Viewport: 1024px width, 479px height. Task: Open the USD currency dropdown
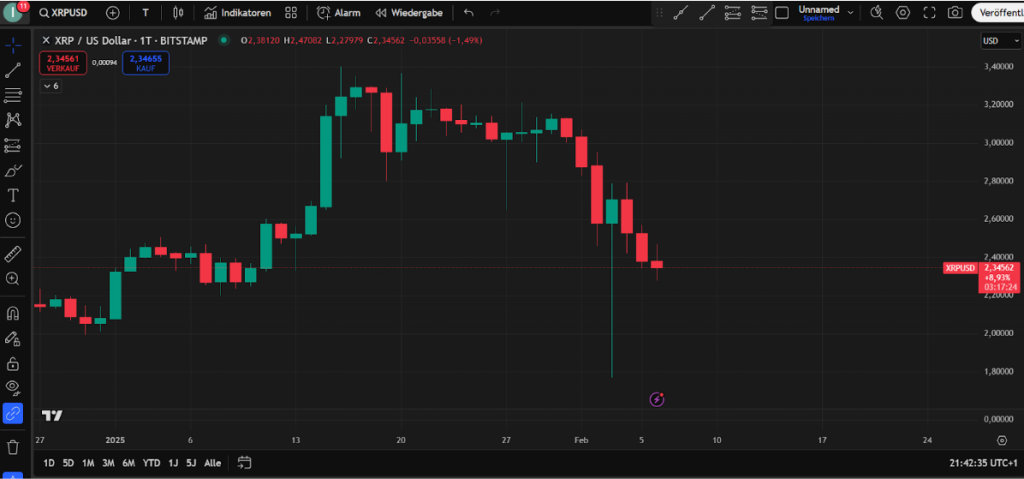(999, 41)
